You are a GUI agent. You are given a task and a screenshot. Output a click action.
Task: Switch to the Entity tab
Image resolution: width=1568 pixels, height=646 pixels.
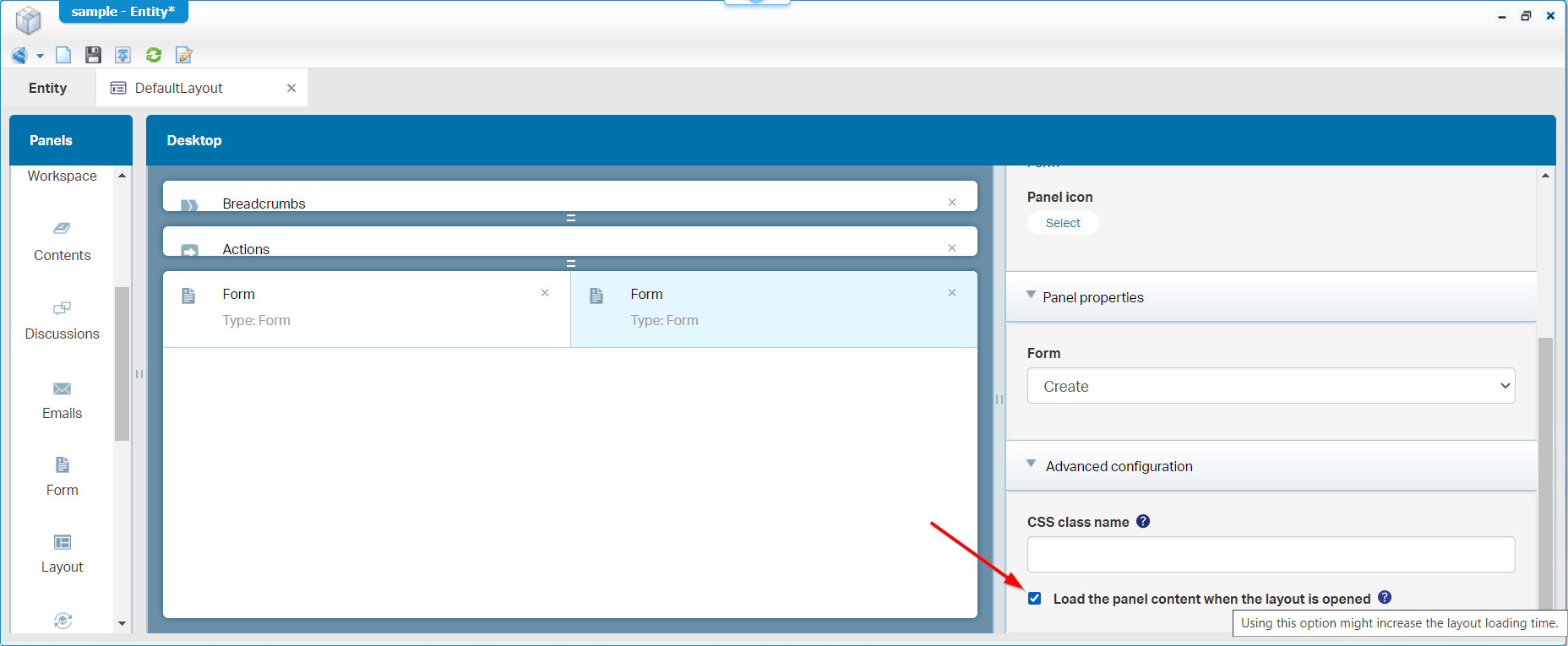(x=47, y=88)
